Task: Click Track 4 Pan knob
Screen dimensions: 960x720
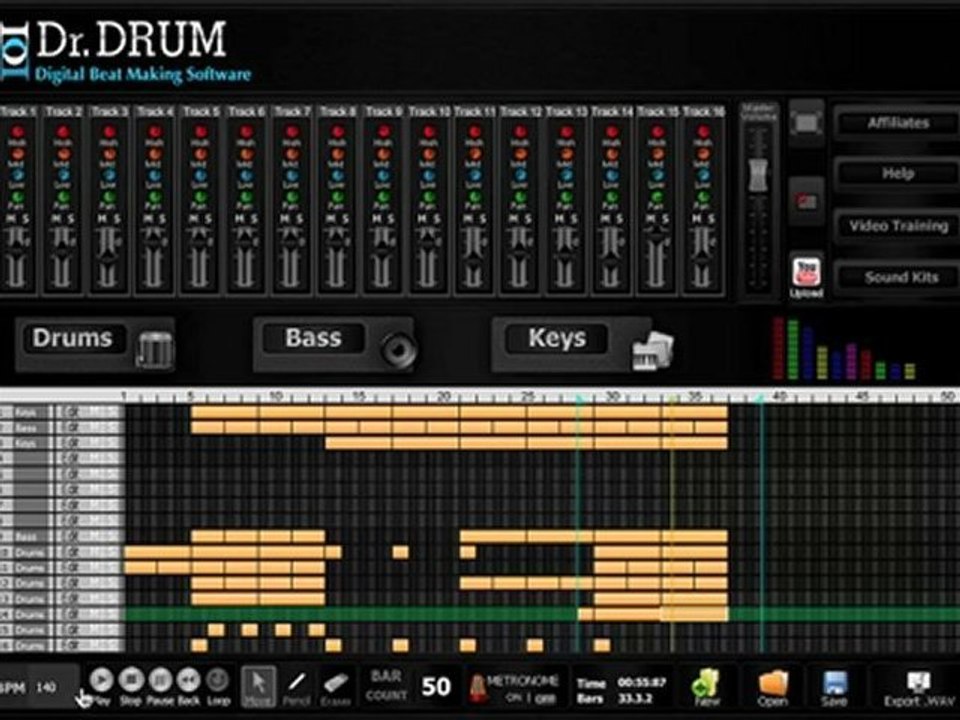Action: 155,197
